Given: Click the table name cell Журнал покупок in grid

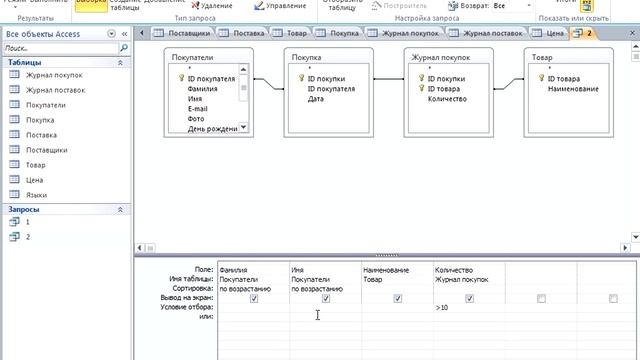Looking at the screenshot, I should [469, 280].
